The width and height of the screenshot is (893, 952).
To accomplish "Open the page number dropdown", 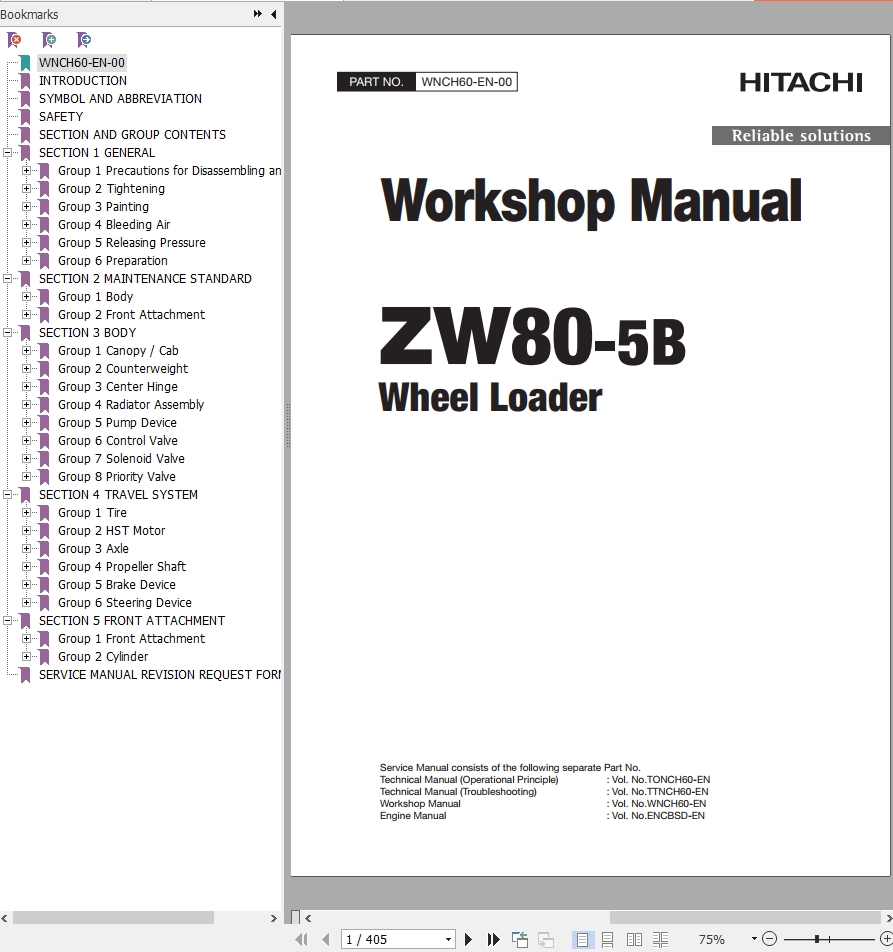I will [448, 939].
